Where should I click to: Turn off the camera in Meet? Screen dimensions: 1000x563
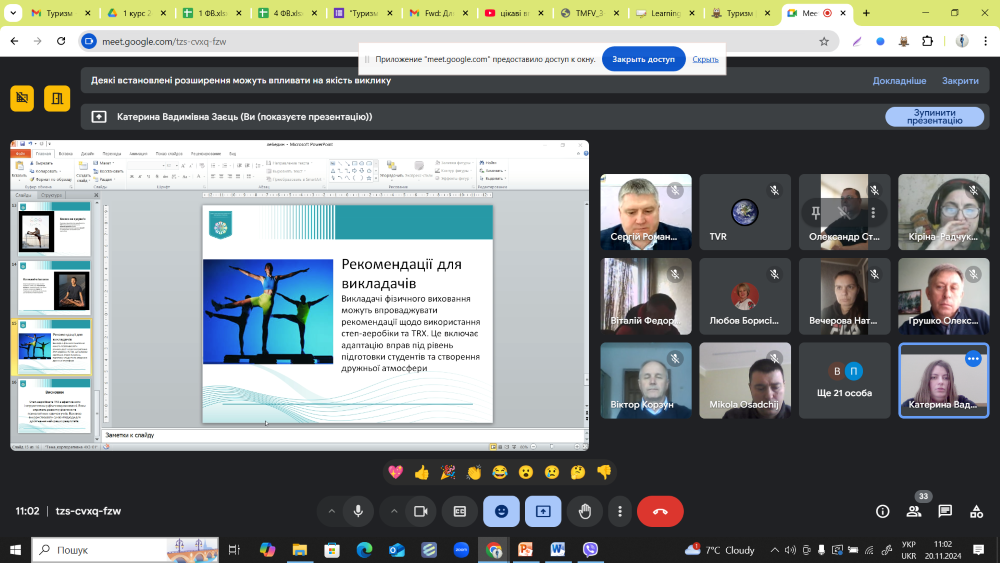421,511
